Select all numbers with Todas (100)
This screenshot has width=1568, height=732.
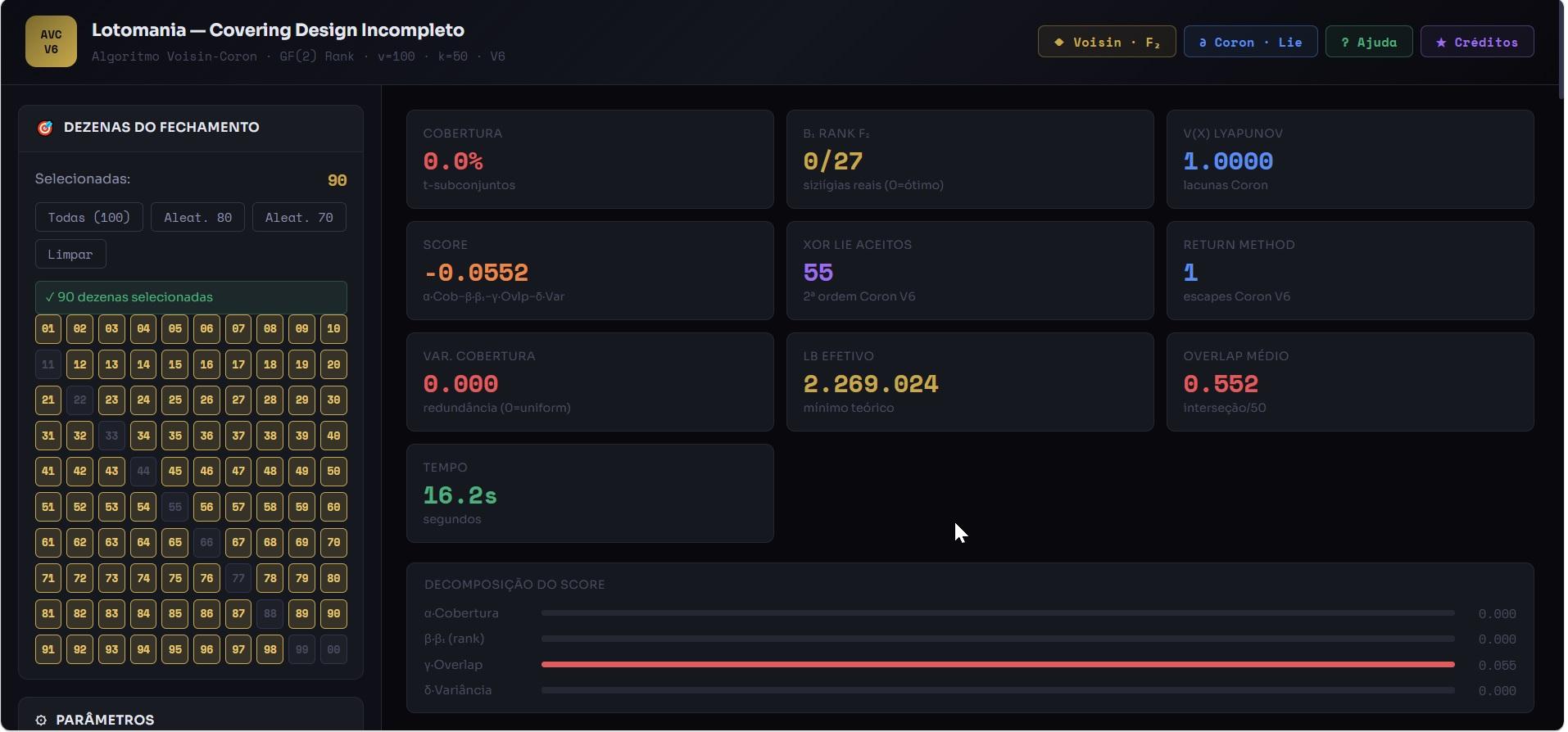88,218
